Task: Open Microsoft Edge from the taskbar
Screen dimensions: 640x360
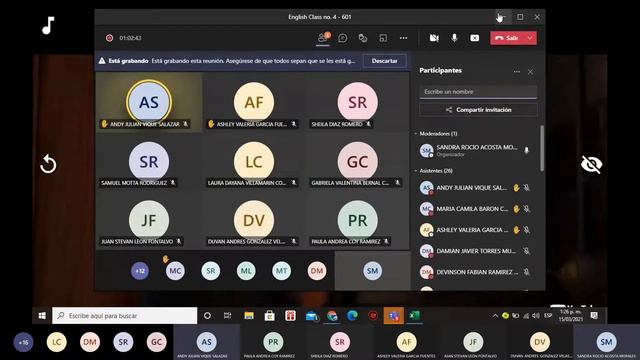Action: coord(352,316)
